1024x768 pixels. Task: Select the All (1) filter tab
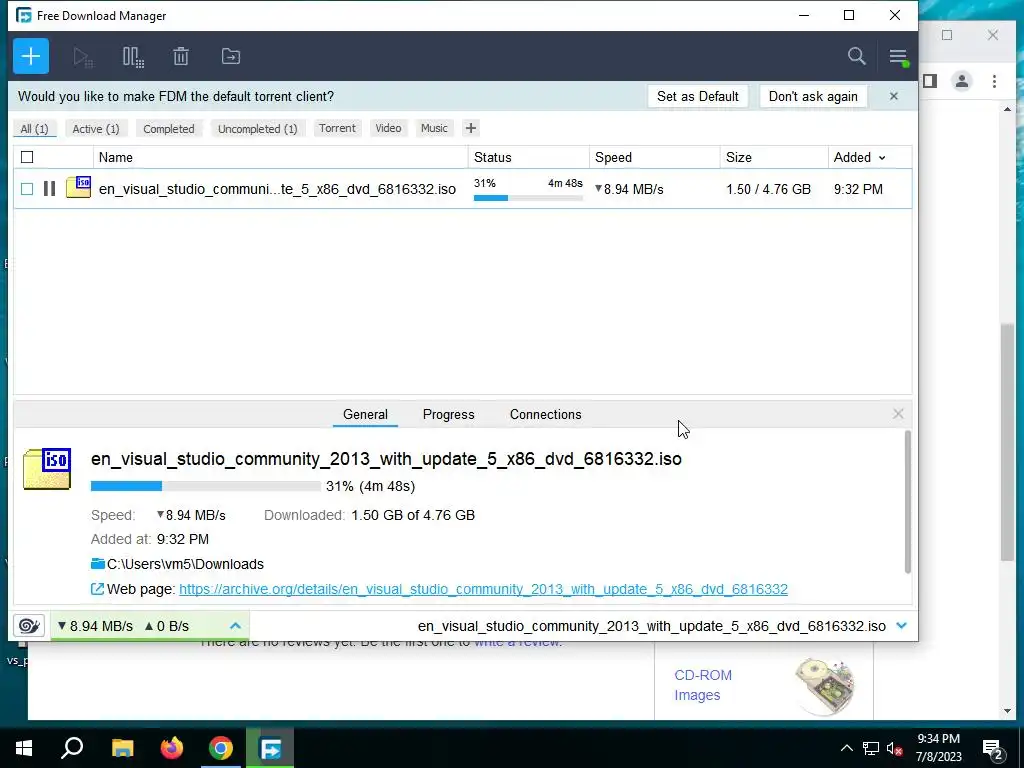coord(35,129)
